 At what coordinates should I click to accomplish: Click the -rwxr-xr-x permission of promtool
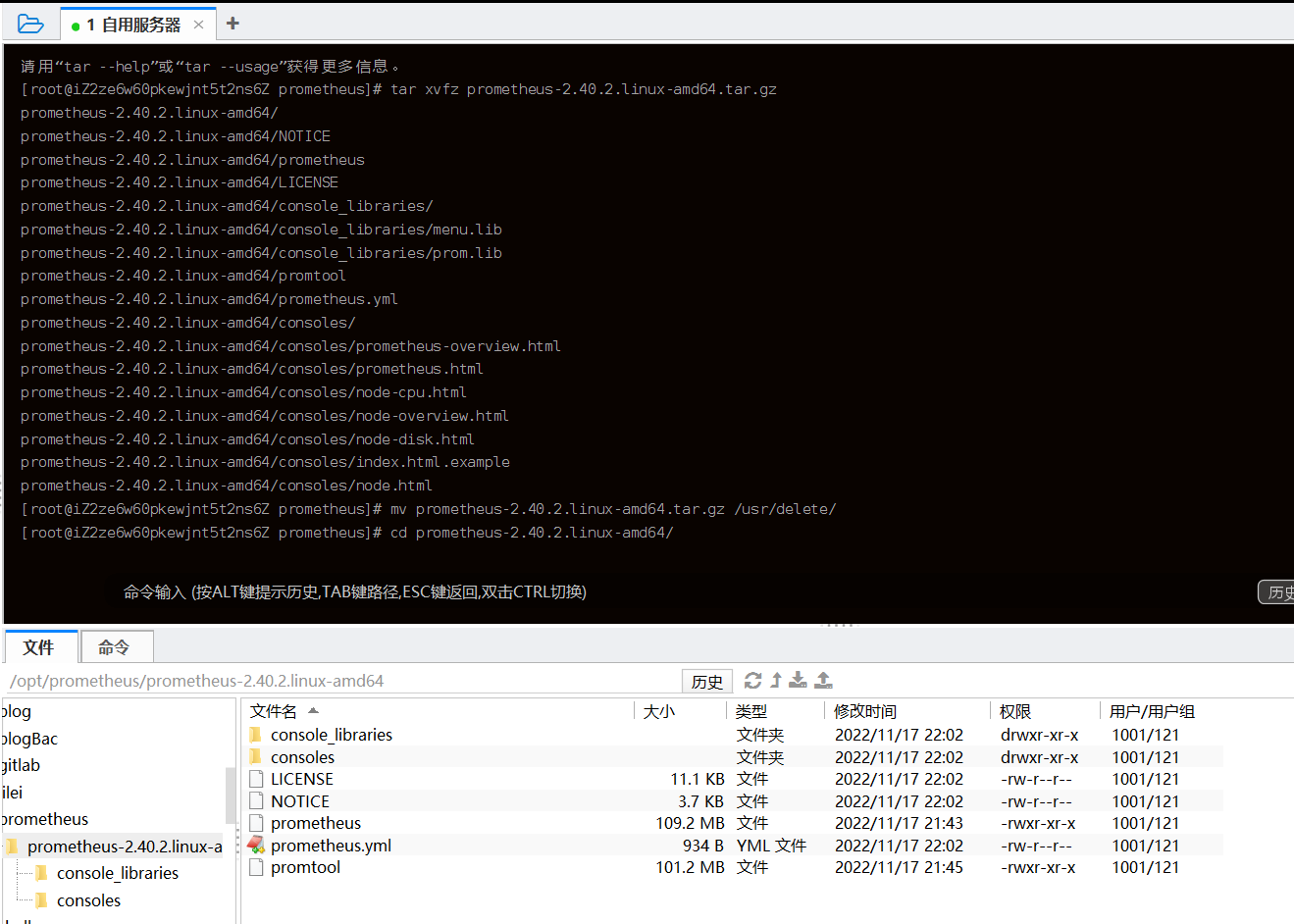coord(1038,867)
